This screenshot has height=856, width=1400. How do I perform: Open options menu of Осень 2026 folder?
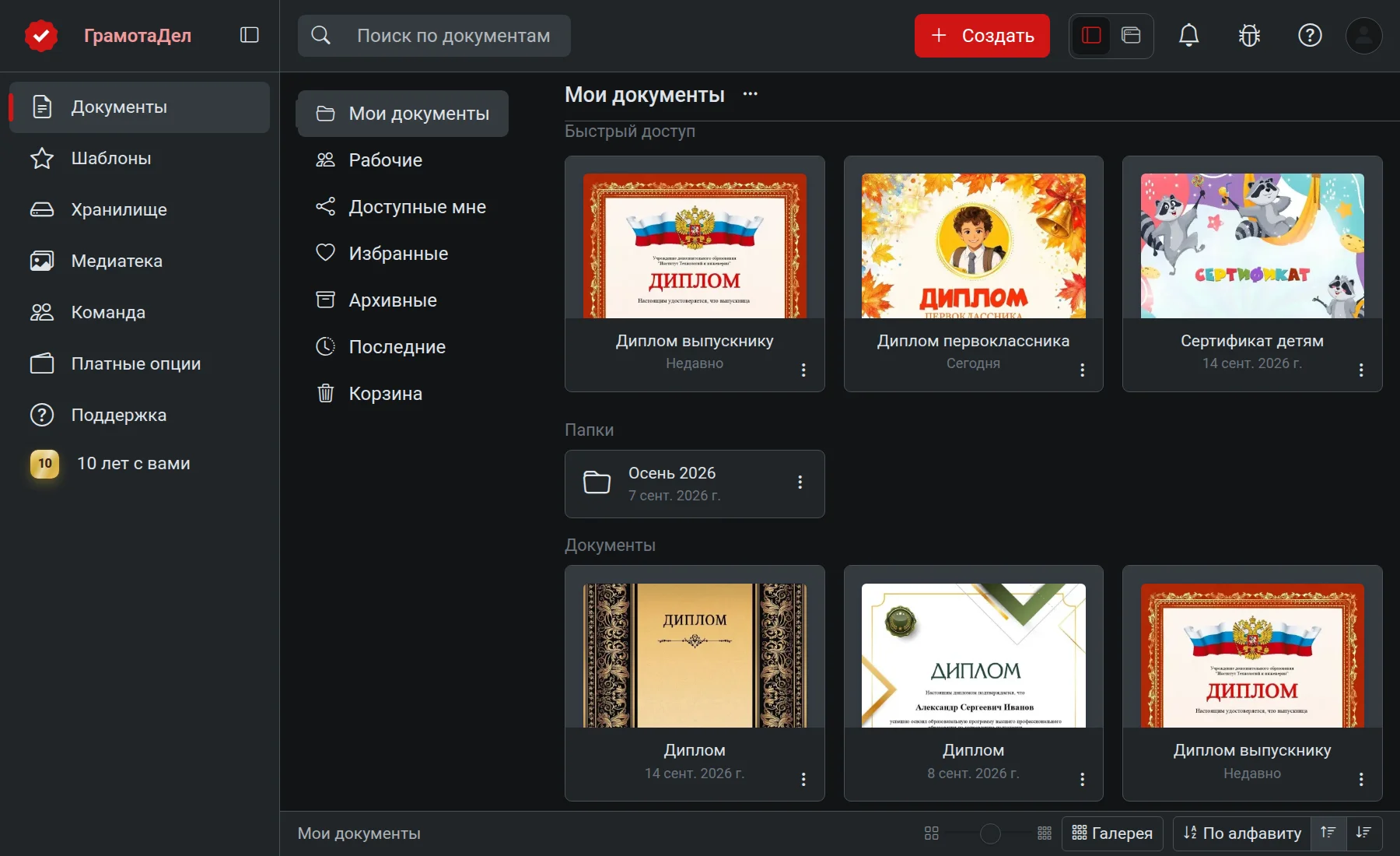click(x=800, y=482)
